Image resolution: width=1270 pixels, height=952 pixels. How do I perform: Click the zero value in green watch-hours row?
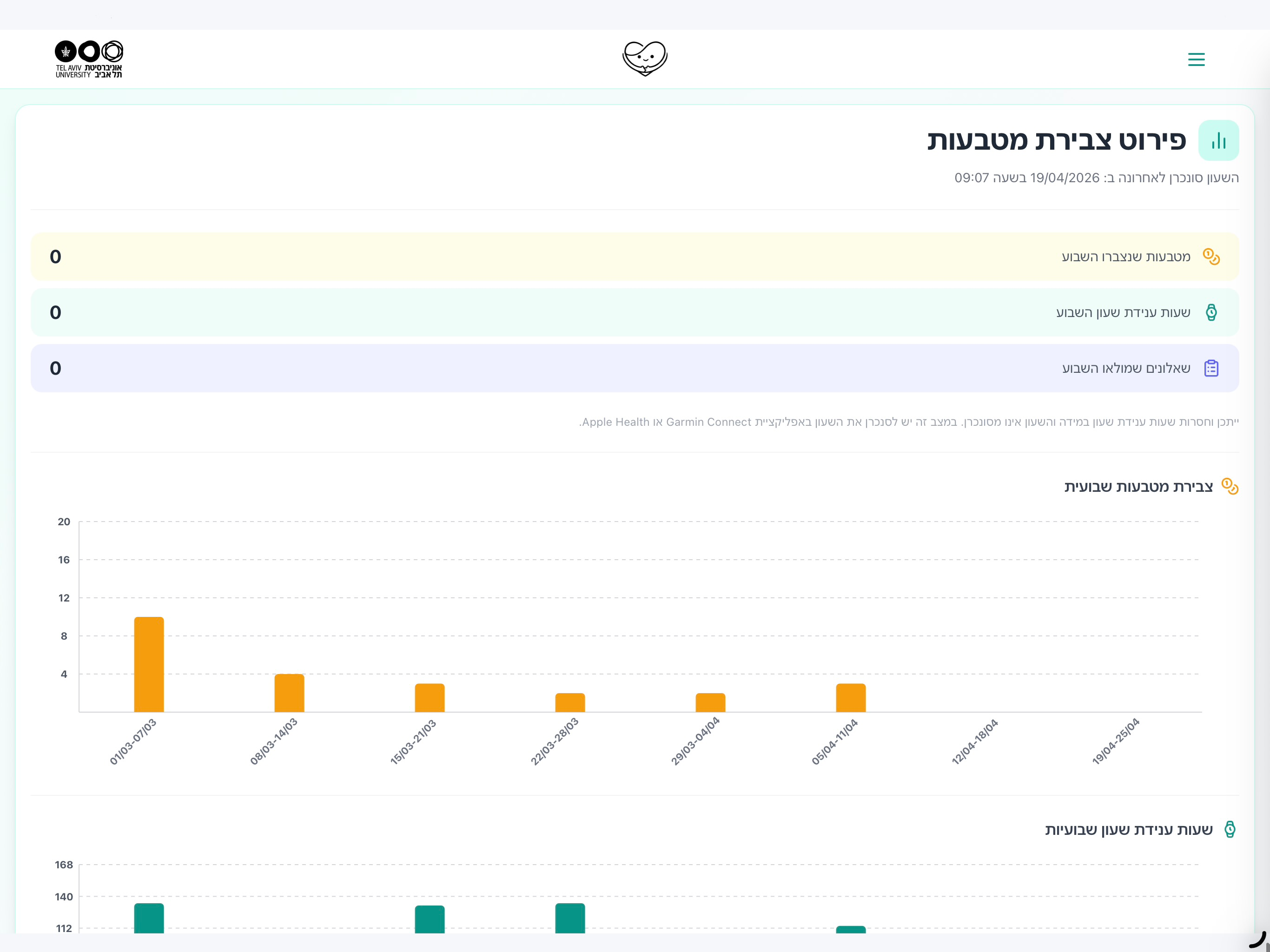55,312
